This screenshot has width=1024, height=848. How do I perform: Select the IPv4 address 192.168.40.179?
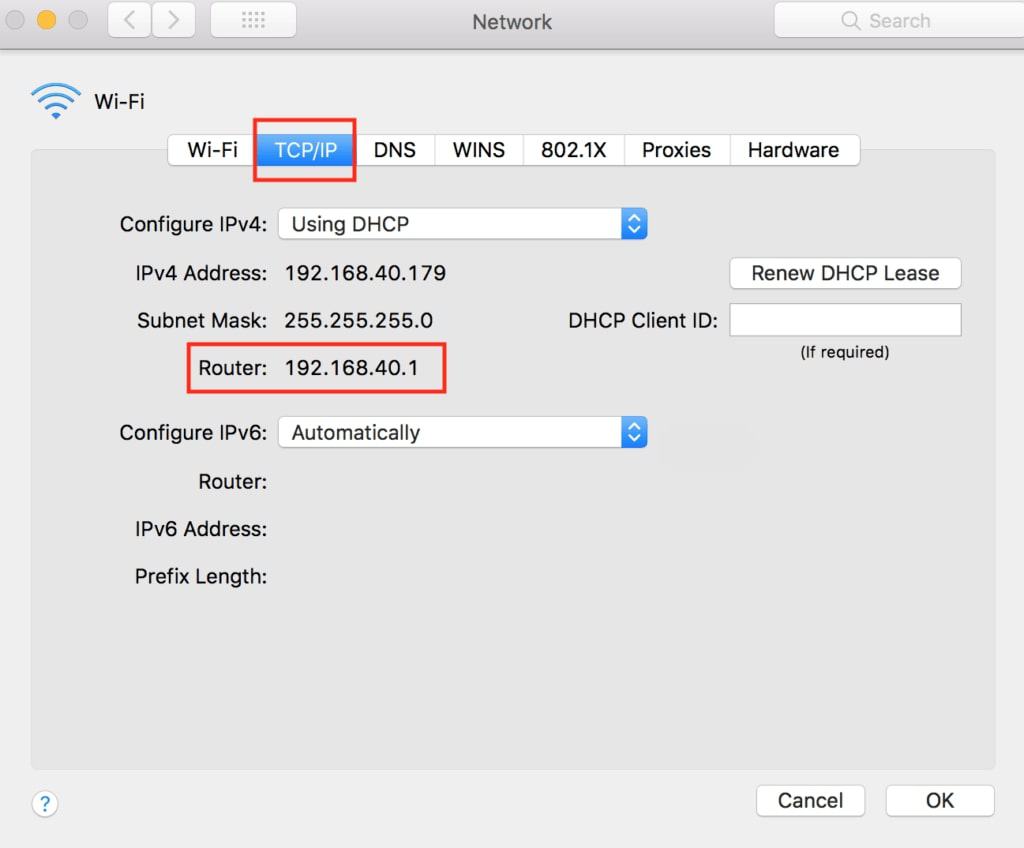[x=365, y=273]
